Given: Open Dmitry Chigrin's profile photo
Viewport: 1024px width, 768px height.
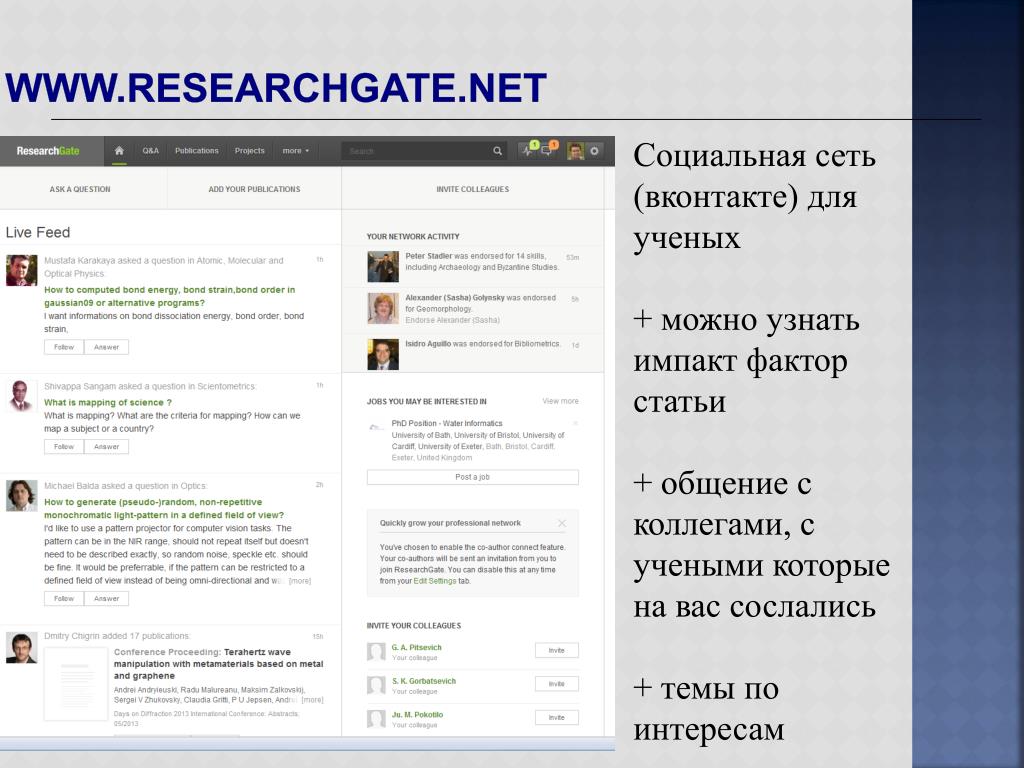Looking at the screenshot, I should [x=22, y=647].
